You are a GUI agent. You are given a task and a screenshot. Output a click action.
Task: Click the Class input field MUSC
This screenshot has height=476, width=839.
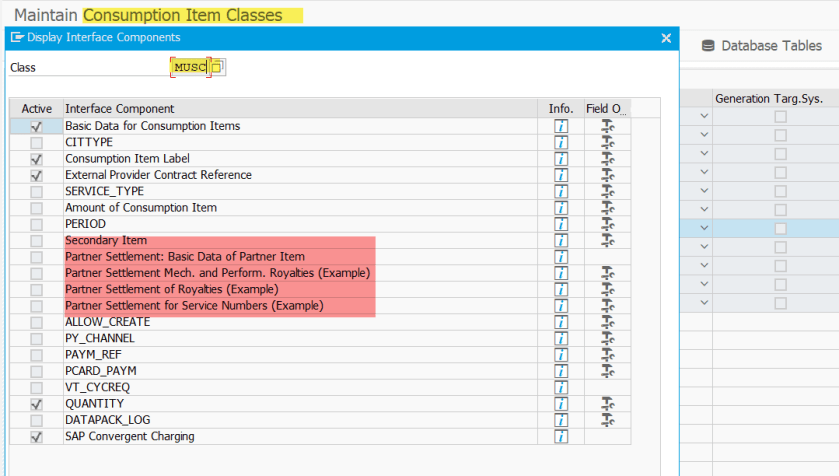(190, 67)
